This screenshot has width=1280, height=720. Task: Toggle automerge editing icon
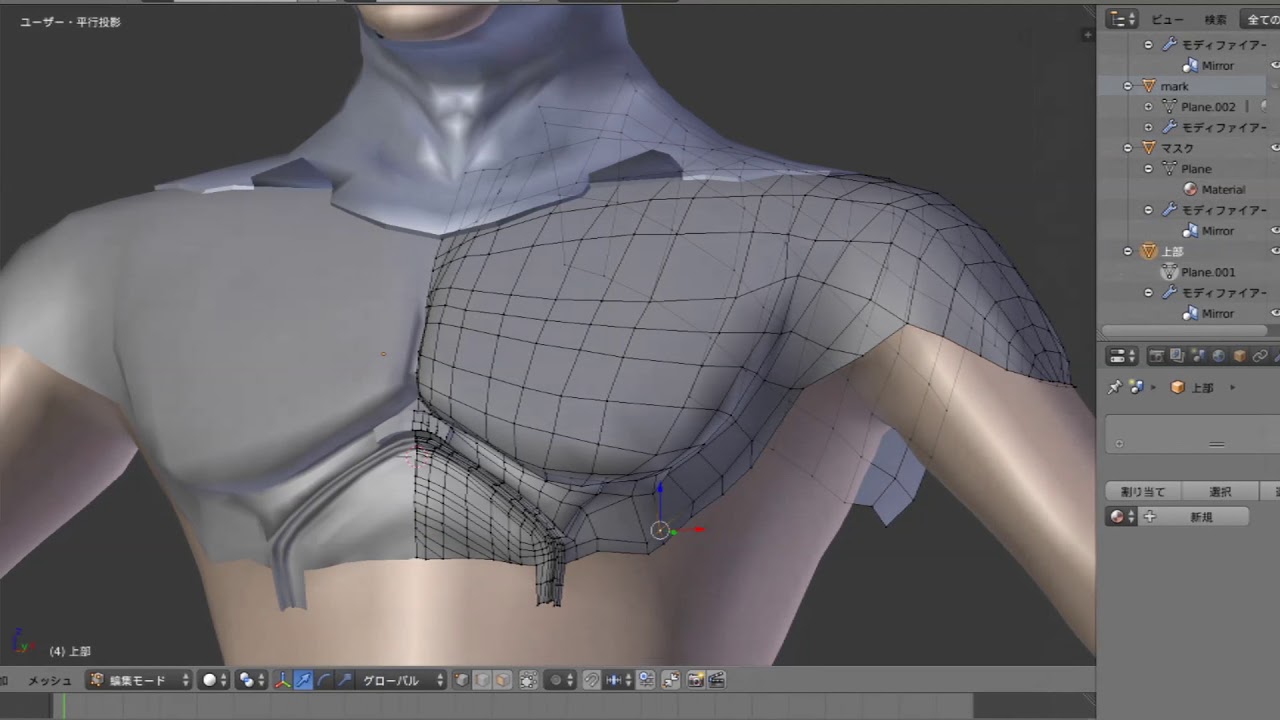click(670, 680)
